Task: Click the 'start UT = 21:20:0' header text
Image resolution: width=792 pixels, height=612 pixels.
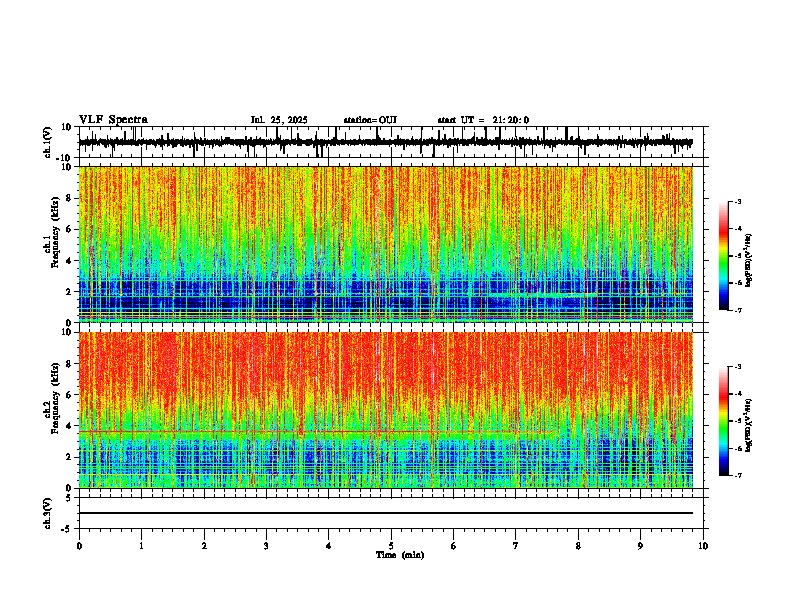Action: (483, 120)
